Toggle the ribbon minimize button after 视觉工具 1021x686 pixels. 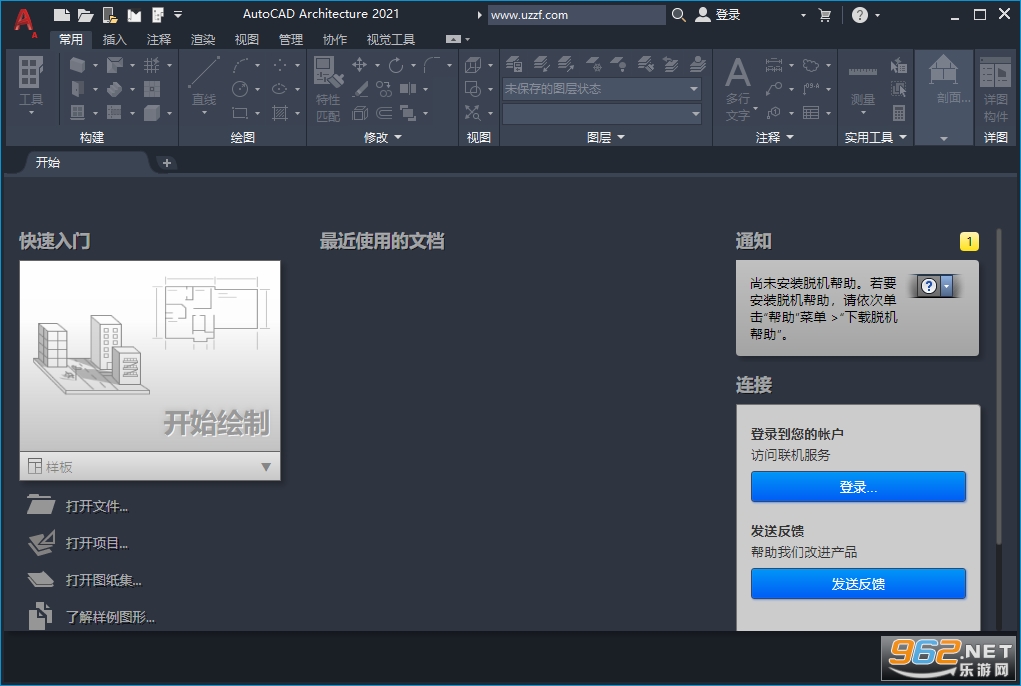point(453,40)
